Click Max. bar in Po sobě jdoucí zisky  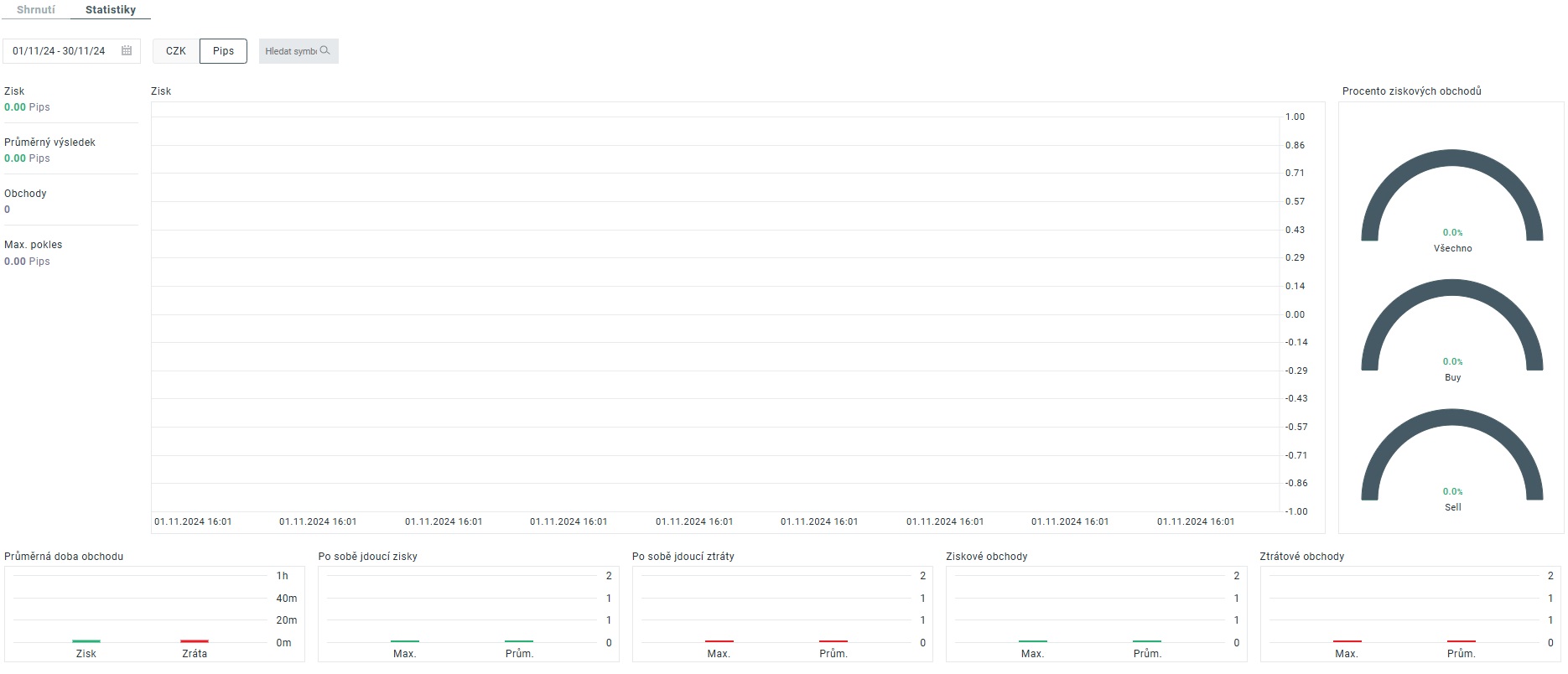[405, 641]
